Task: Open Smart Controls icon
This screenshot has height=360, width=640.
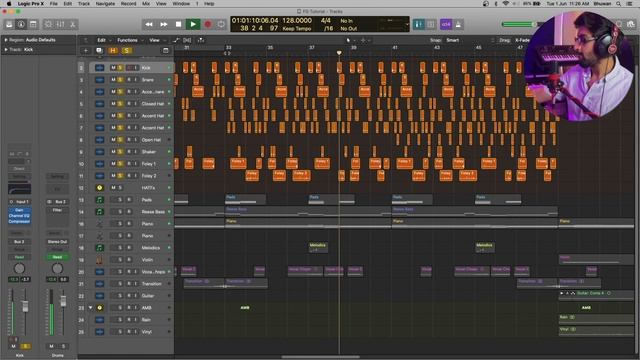Action: click(x=48, y=24)
